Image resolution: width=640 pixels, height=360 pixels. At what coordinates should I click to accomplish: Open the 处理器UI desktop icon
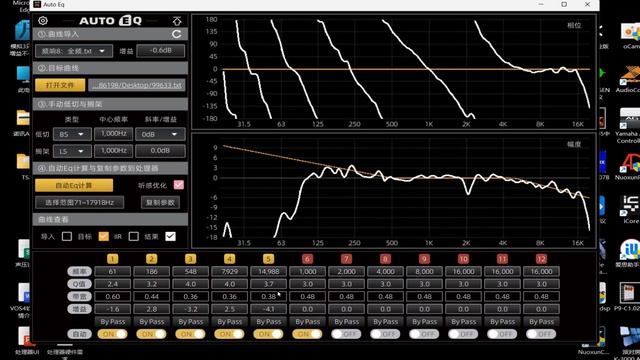point(25,341)
